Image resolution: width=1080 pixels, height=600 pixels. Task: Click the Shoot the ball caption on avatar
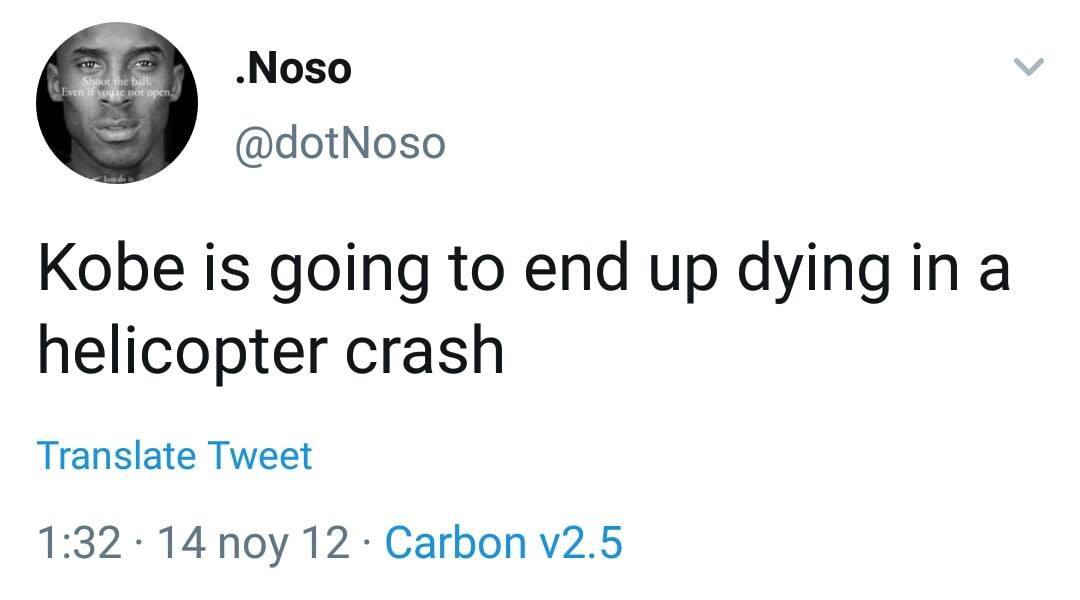click(116, 82)
